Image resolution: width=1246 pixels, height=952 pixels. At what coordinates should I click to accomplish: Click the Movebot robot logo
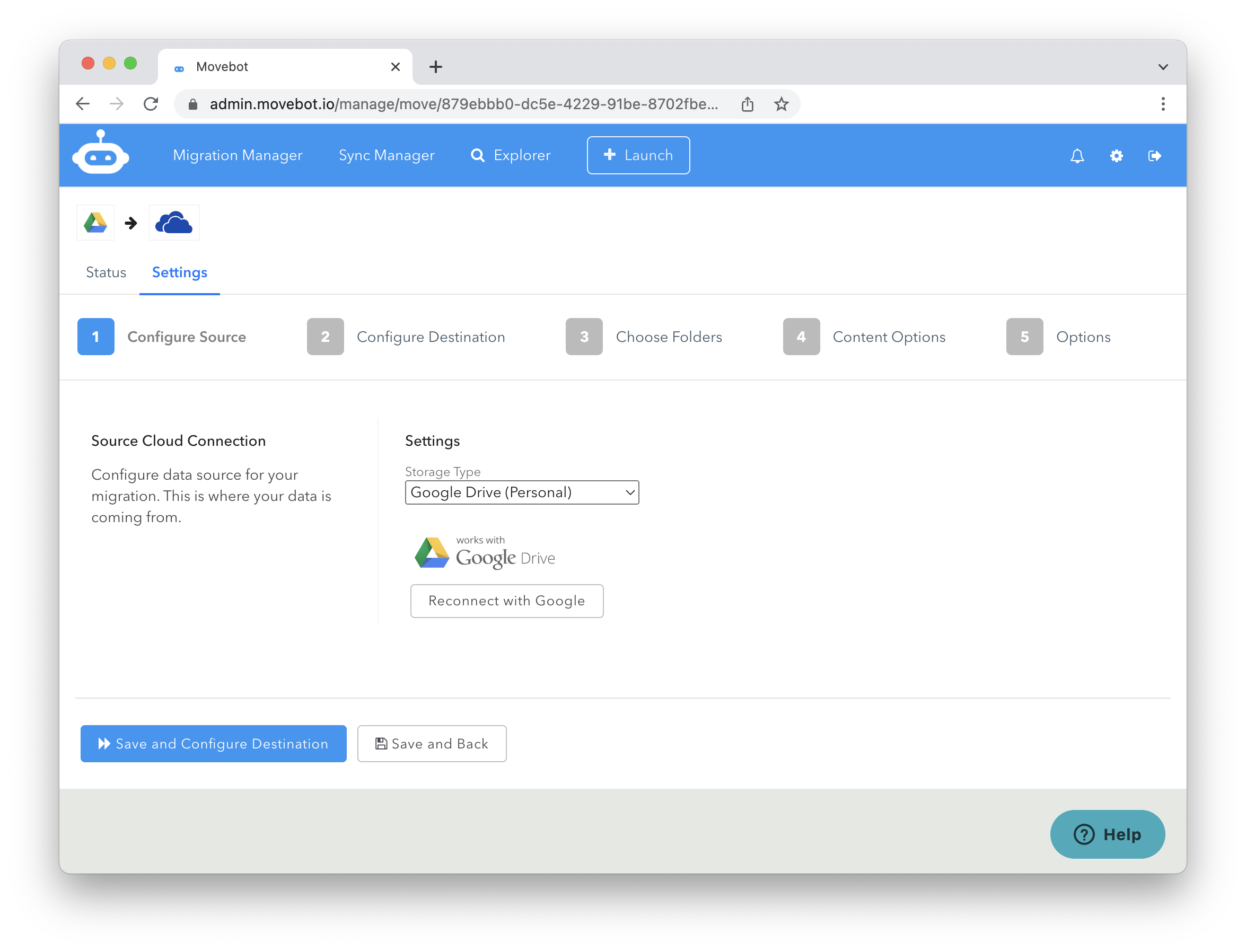(100, 154)
